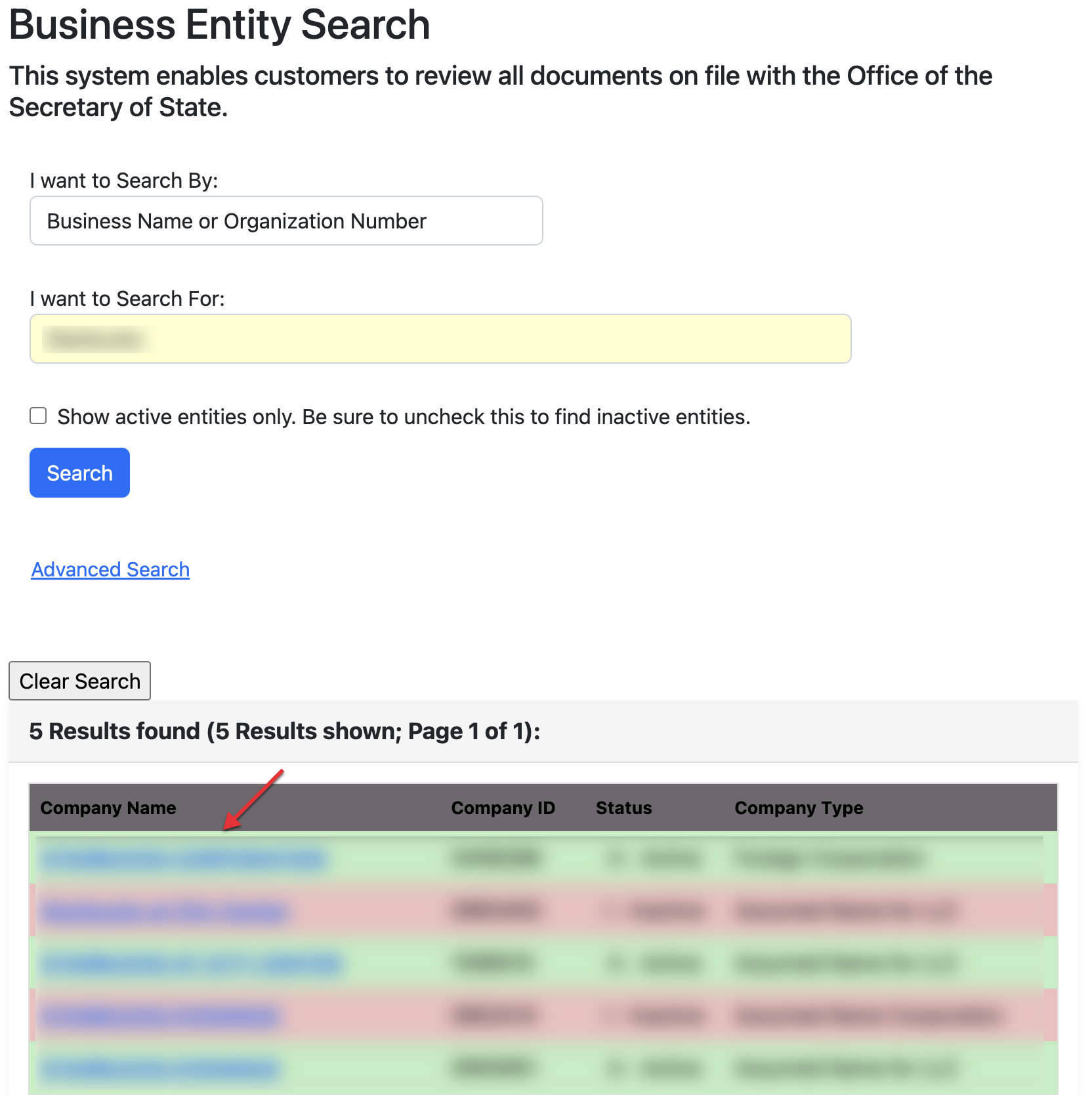
Task: Open the "I want to Search By" dropdown
Action: pyautogui.click(x=286, y=221)
